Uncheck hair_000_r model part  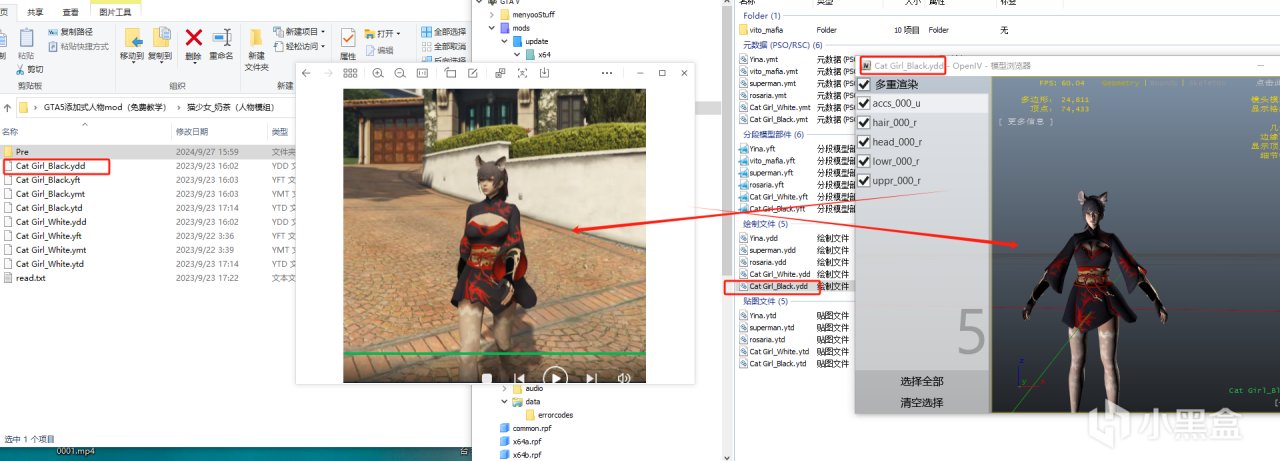pos(864,122)
